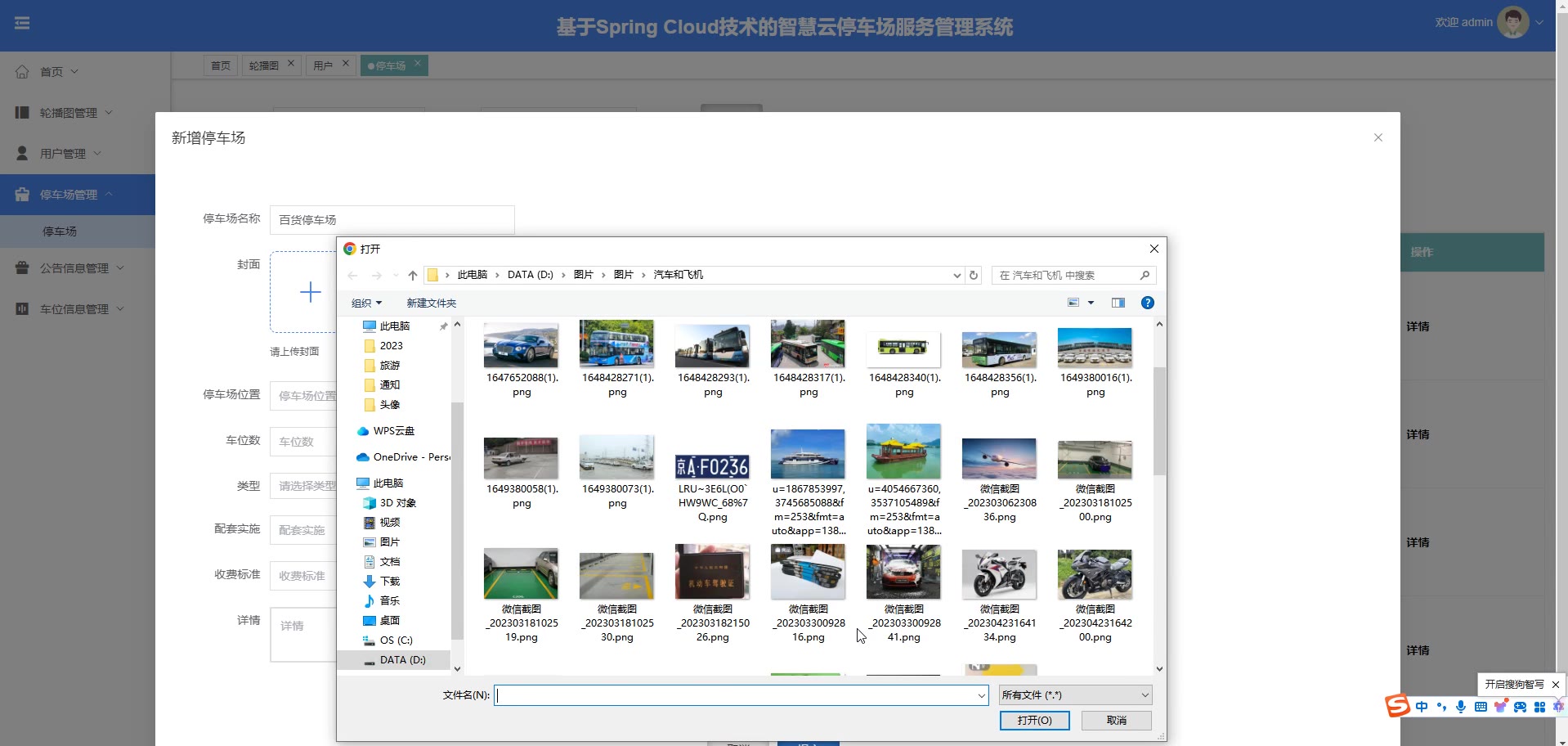Close the 轮播图 tab
This screenshot has width=1568, height=746.
click(290, 63)
